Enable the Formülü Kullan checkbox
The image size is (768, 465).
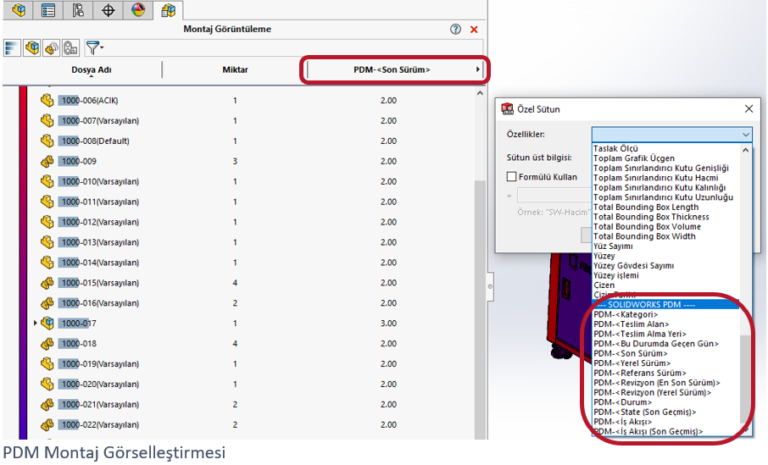[x=510, y=177]
